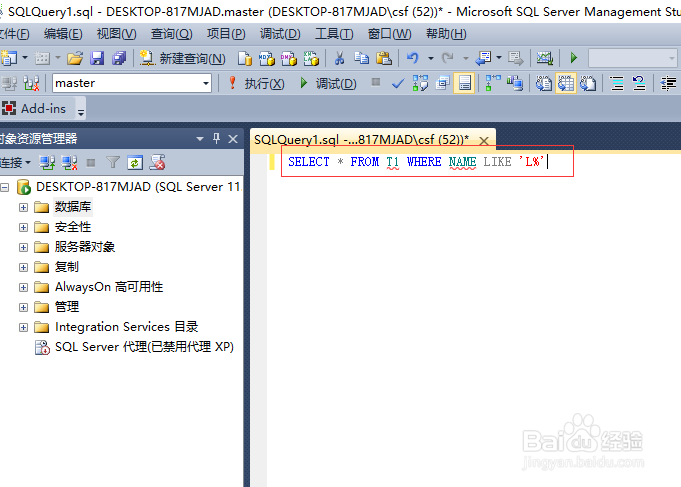This screenshot has width=681, height=487.
Task: Open the Debug (调试) menu
Action: click(x=280, y=33)
